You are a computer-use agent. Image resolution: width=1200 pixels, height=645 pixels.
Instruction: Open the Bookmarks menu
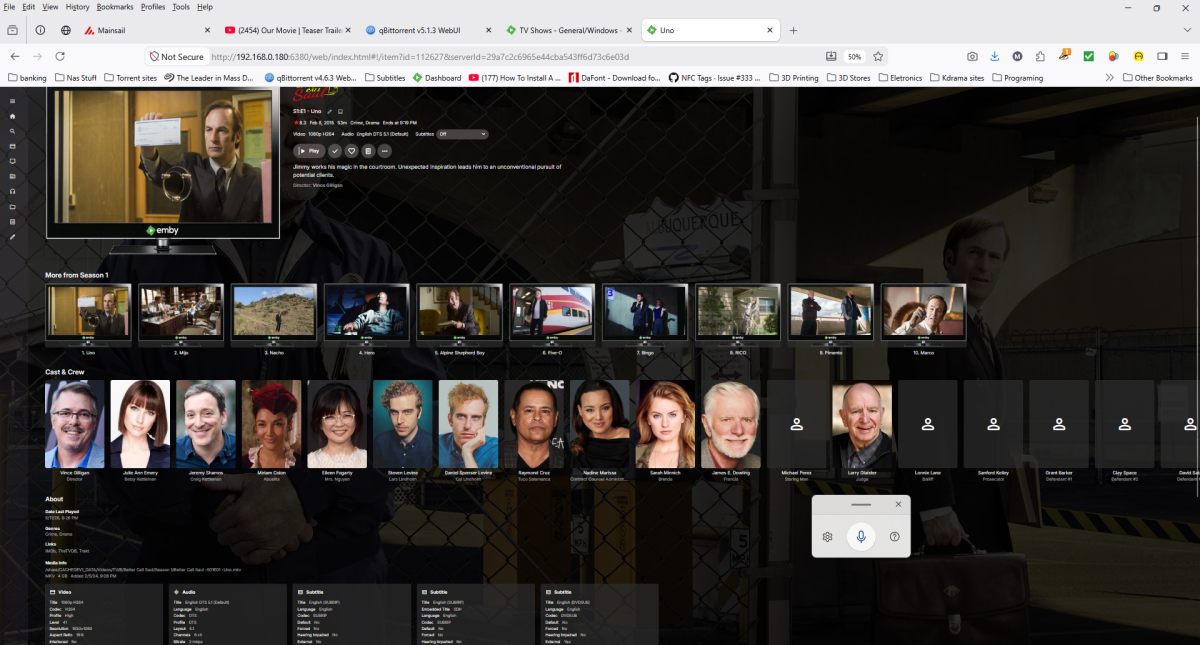pyautogui.click(x=115, y=7)
